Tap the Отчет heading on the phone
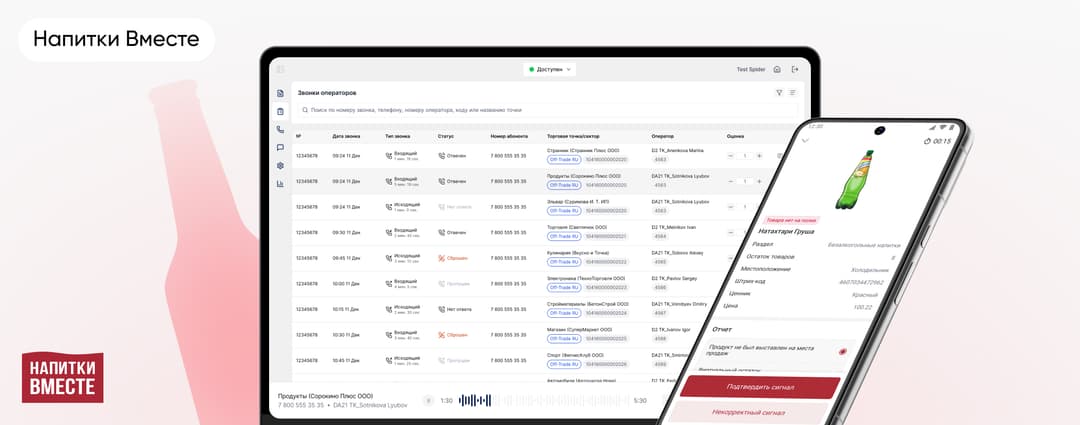1080x425 pixels. click(x=722, y=329)
